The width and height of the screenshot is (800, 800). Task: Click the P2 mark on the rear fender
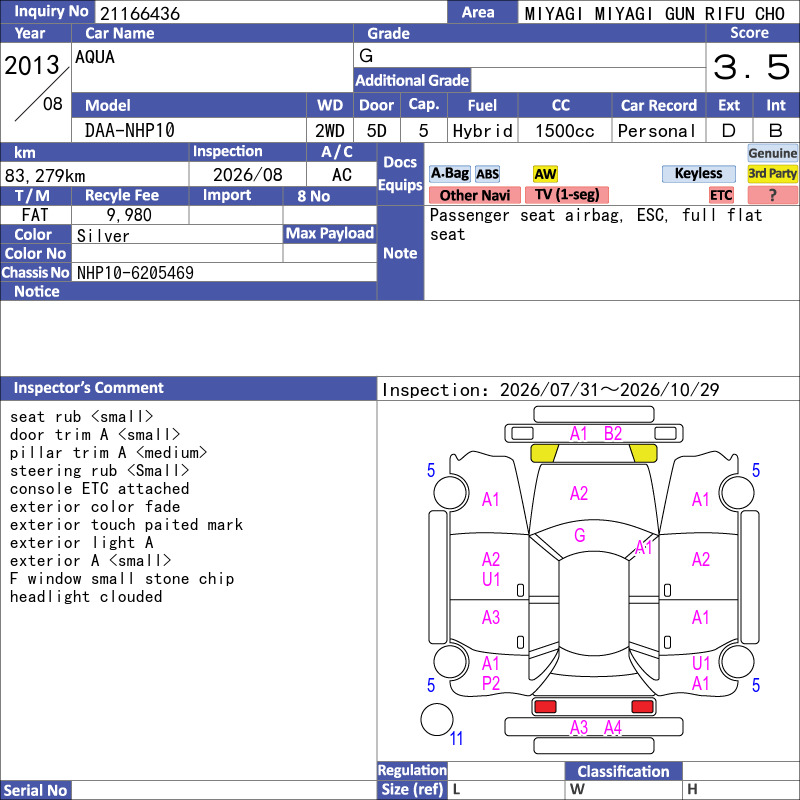point(491,683)
